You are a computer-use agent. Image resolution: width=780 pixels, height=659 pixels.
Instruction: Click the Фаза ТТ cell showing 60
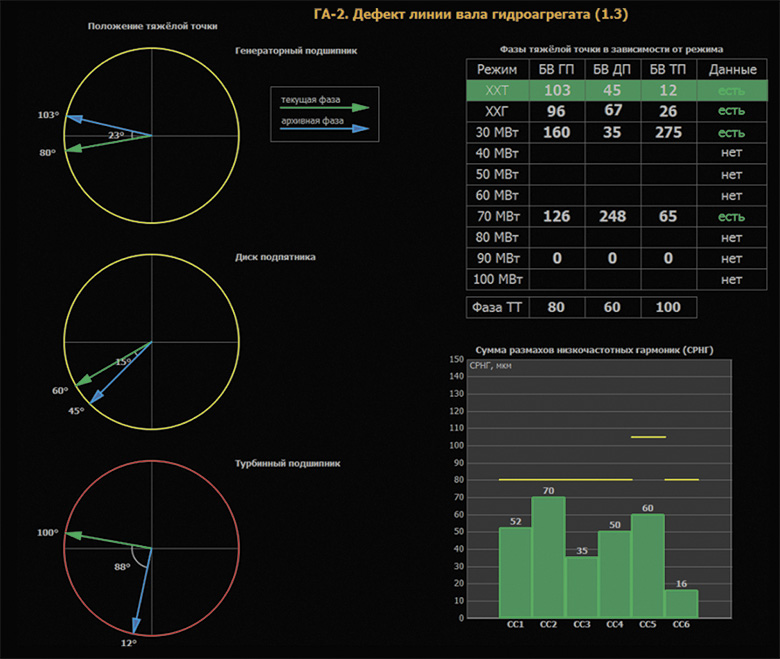click(612, 307)
